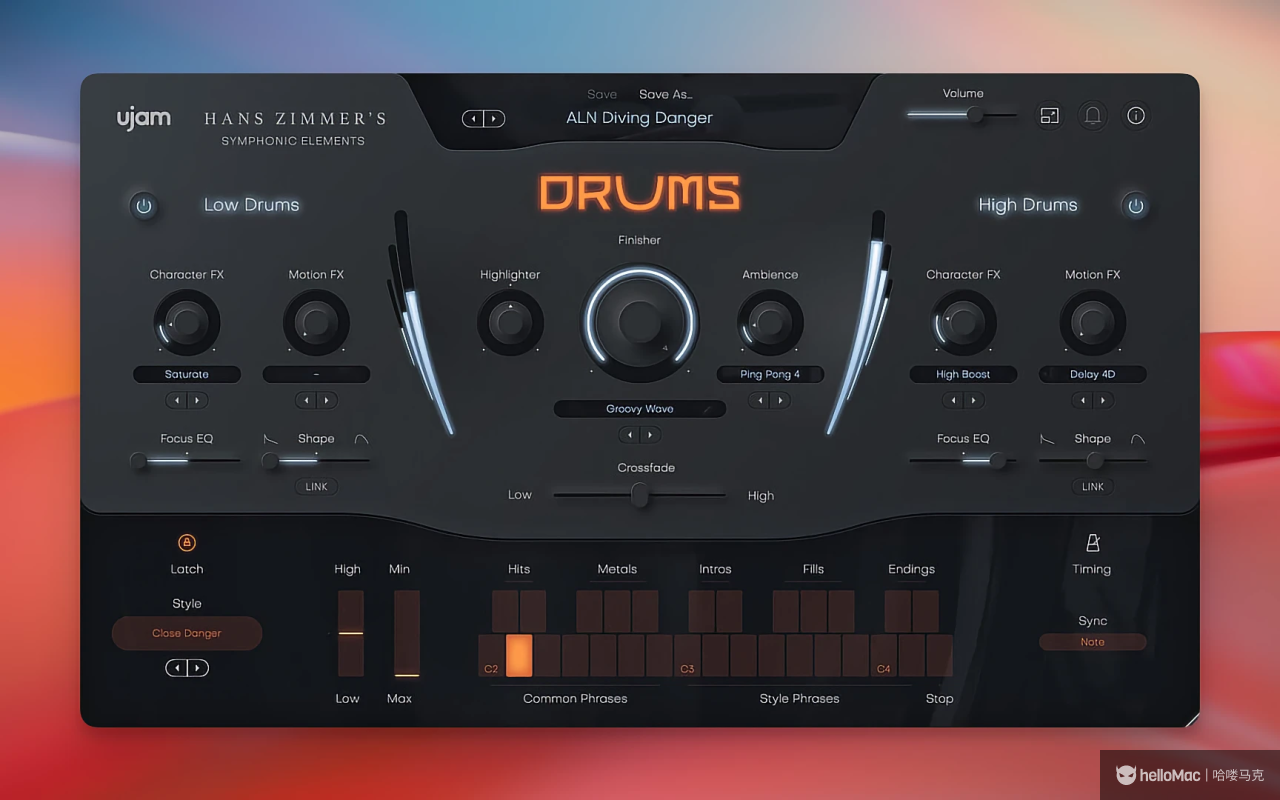
Task: Toggle the High Drums power button
Action: [x=1135, y=206]
